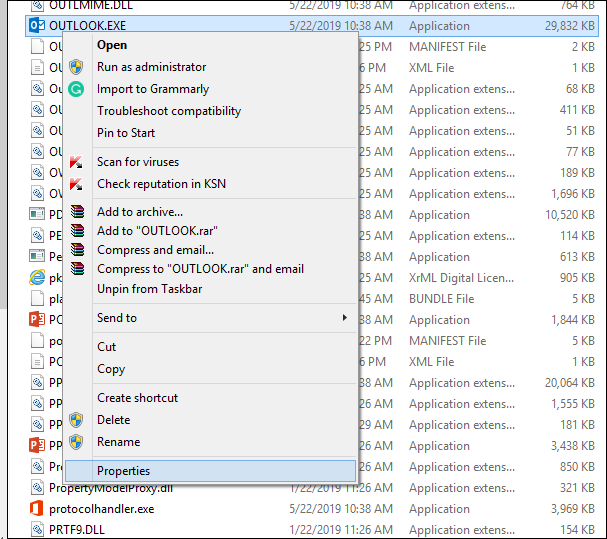Screen dimensions: 607x539
Task: Click the 3,969 KB size cell
Action: click(x=573, y=509)
